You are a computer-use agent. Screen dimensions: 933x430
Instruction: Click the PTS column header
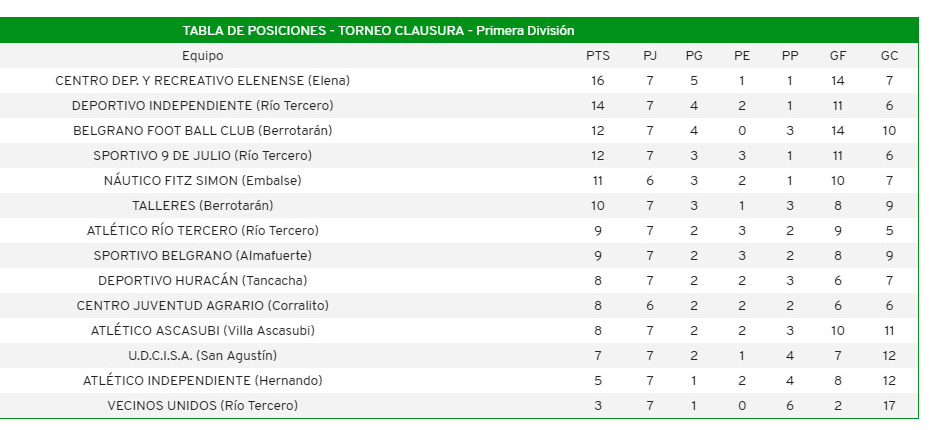point(598,56)
